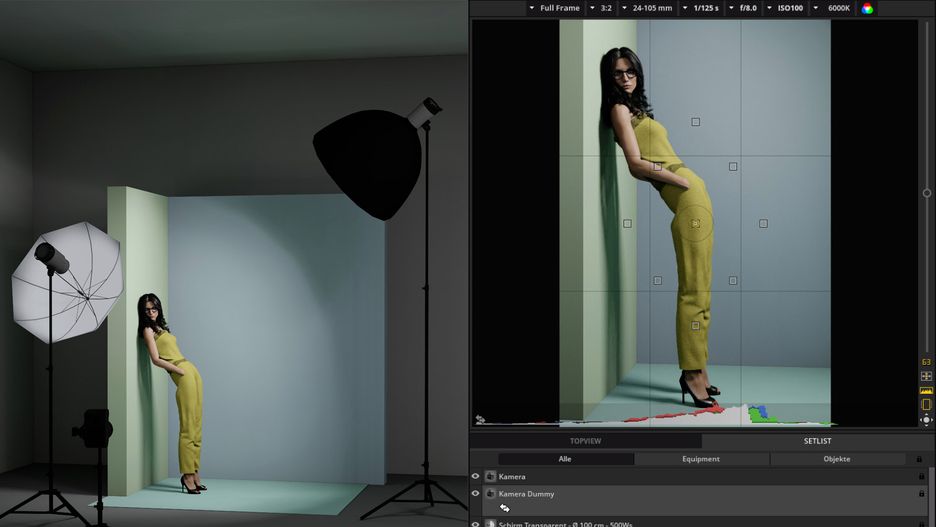Select the center focus point in preview
The width and height of the screenshot is (936, 527).
[695, 223]
